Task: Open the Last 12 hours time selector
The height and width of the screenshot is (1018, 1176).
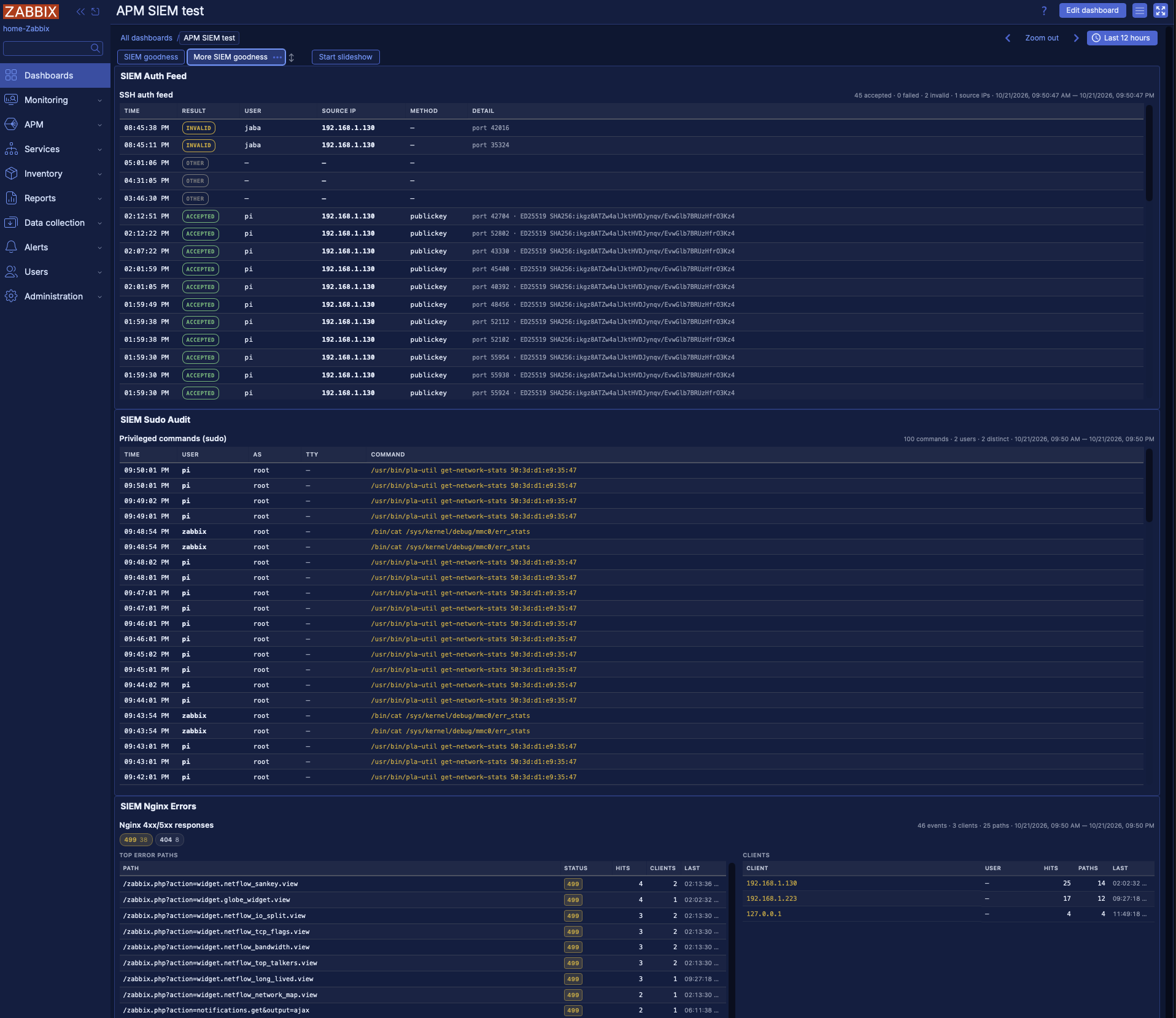Action: (1122, 38)
